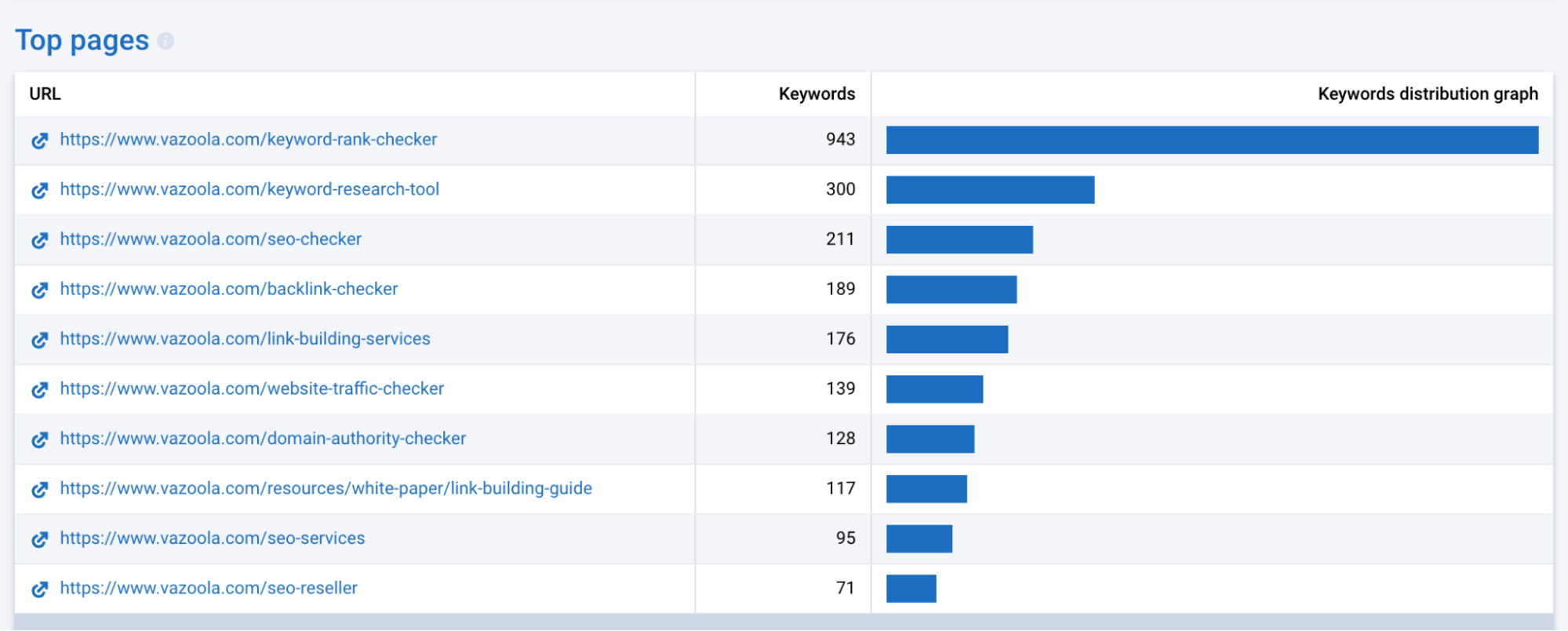The image size is (1568, 631).
Task: Click the distribution bar for backlink-checker
Action: (951, 290)
